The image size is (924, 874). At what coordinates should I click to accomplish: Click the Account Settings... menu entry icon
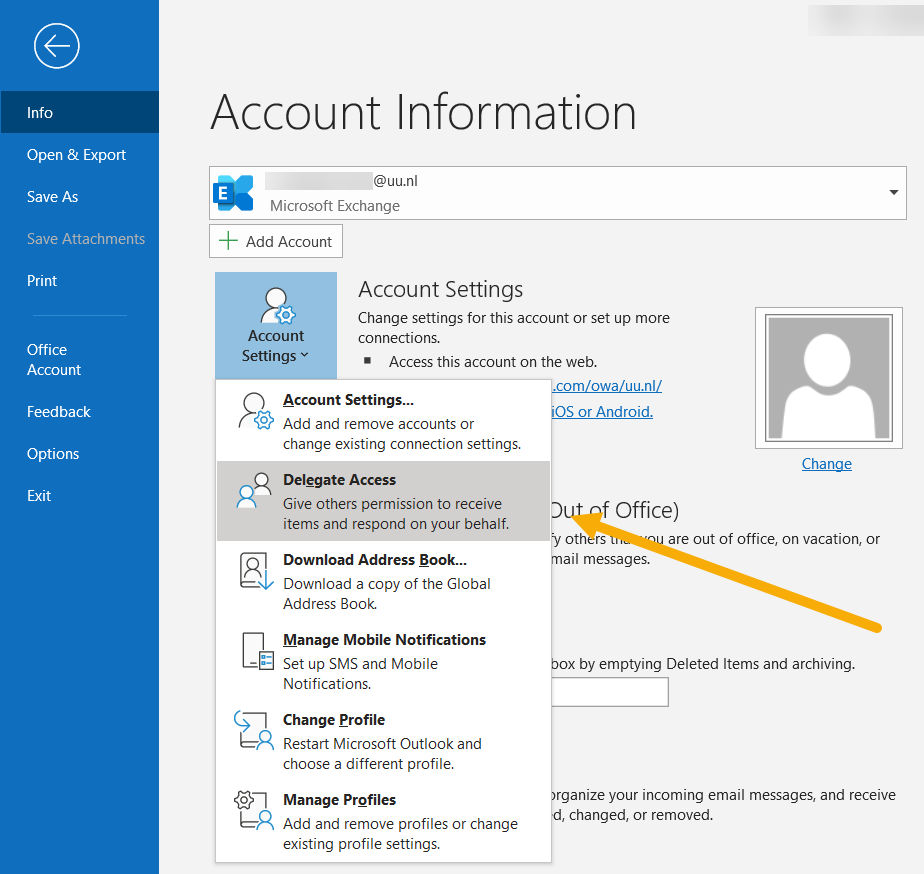256,411
